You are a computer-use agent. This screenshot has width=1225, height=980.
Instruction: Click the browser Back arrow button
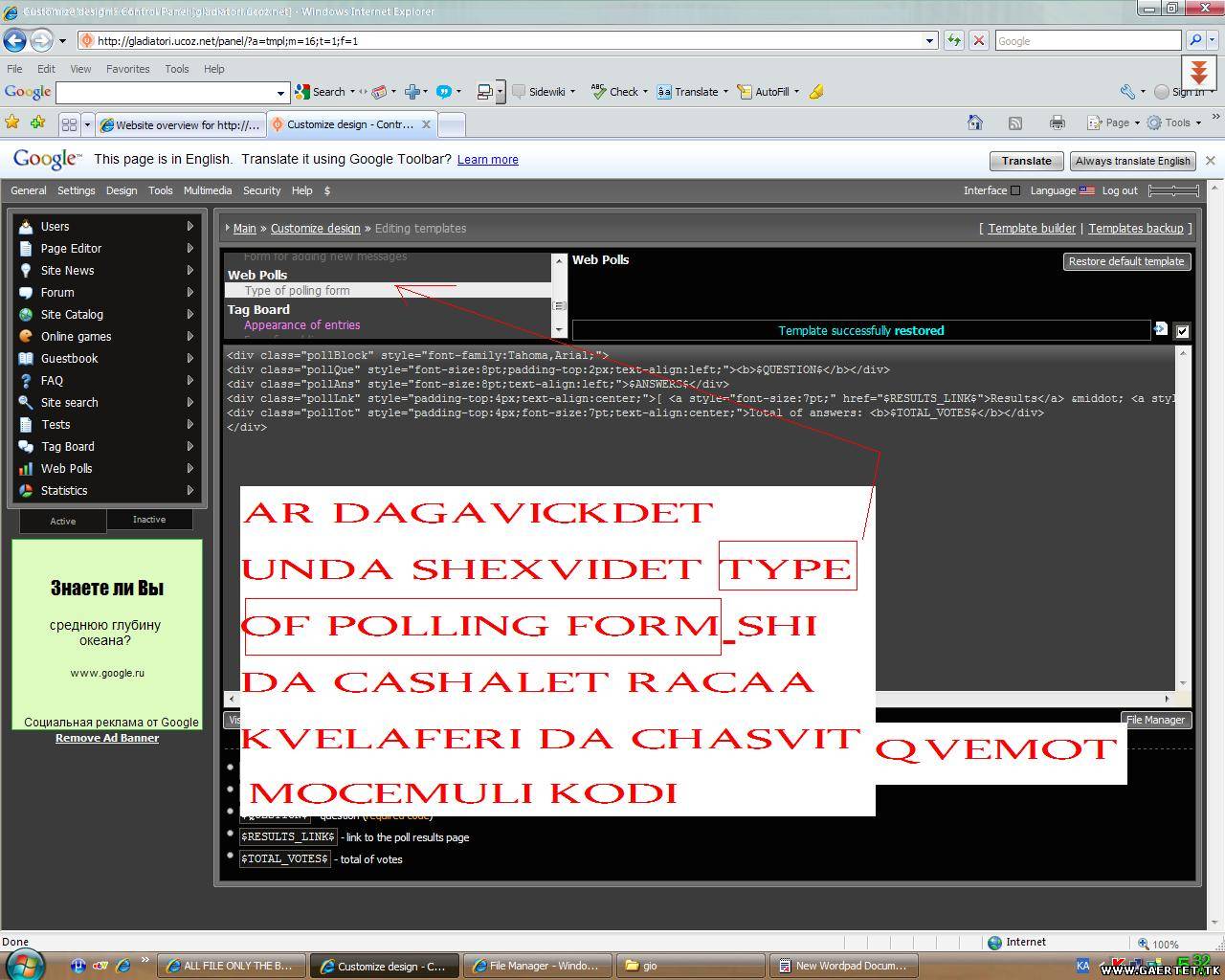point(15,40)
